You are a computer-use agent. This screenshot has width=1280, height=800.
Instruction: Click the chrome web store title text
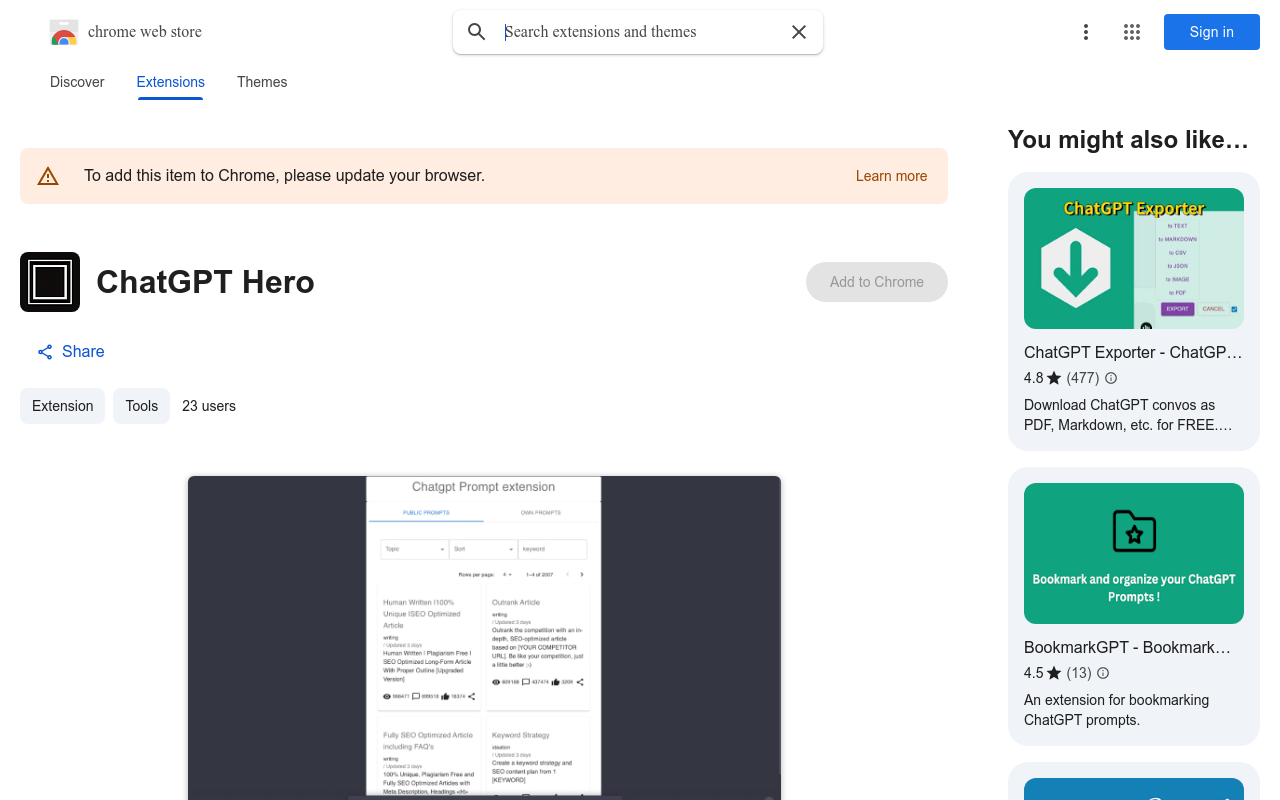(x=145, y=32)
